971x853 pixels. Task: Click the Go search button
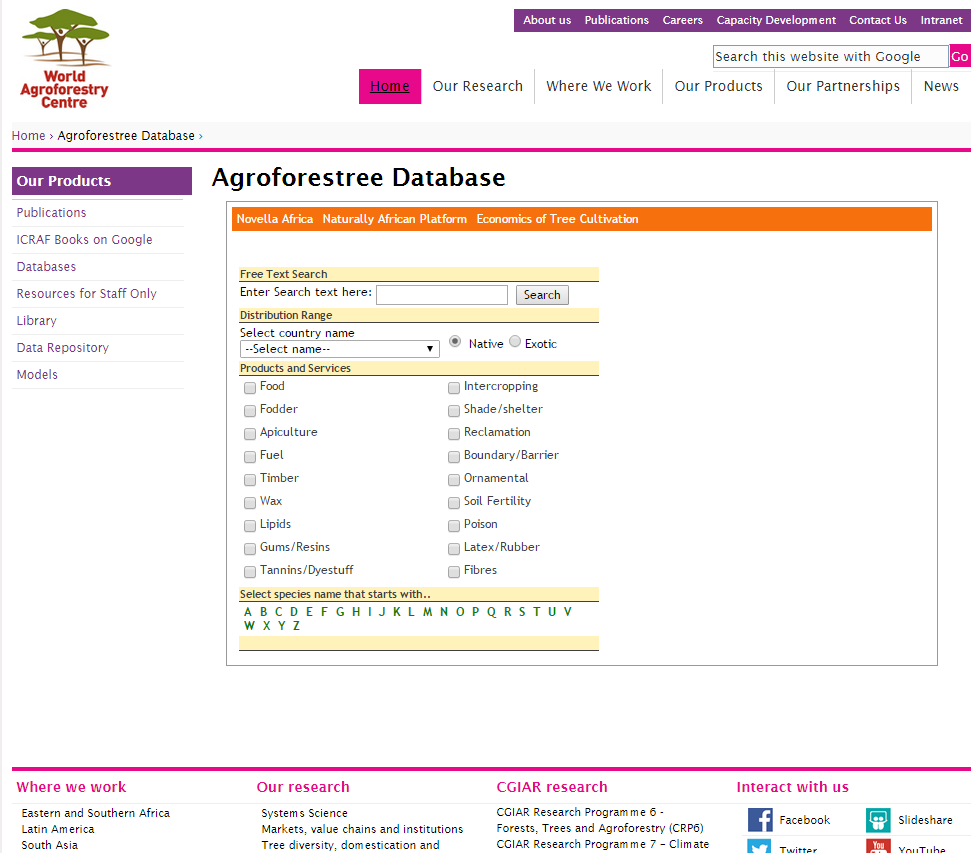point(959,57)
